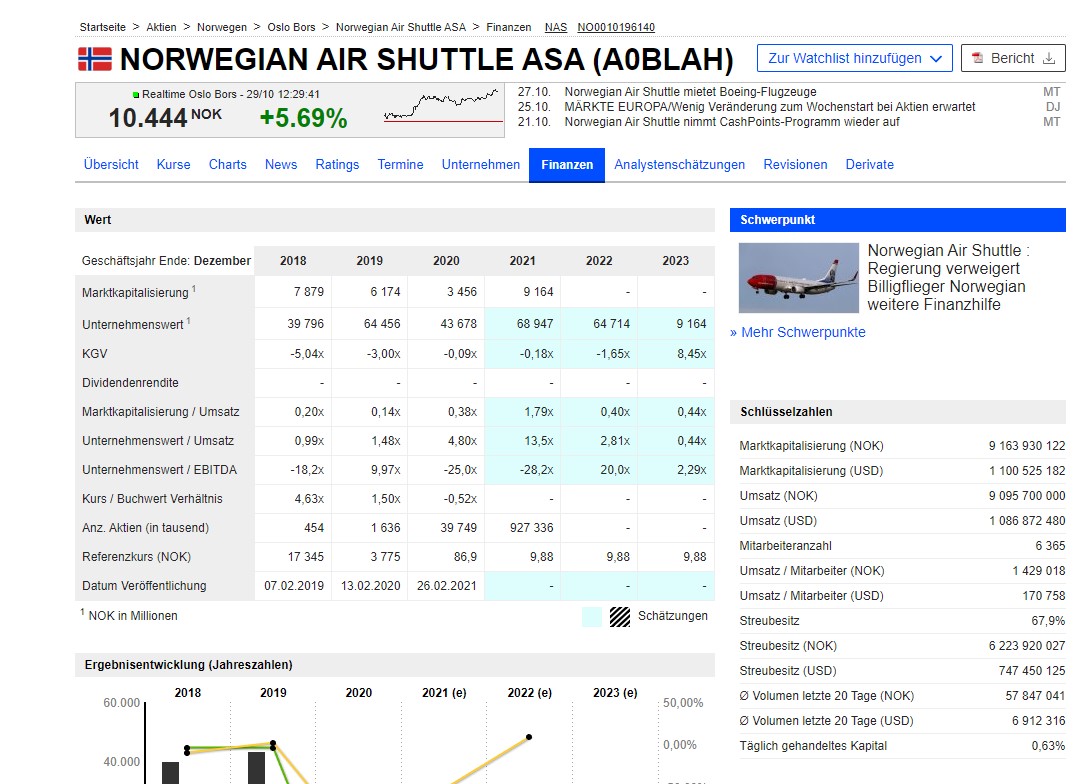Viewport: 1078px width, 784px height.
Task: Click the NAS ticker link
Action: pos(556,27)
